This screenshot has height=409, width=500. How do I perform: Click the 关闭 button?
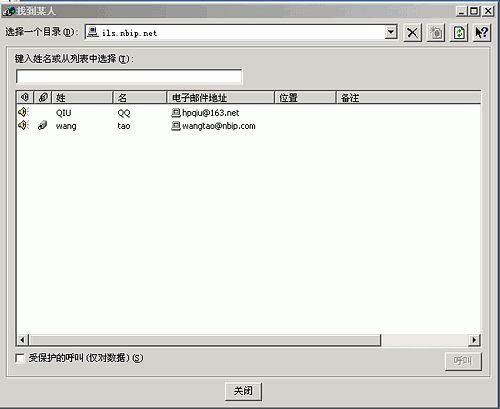[x=243, y=391]
